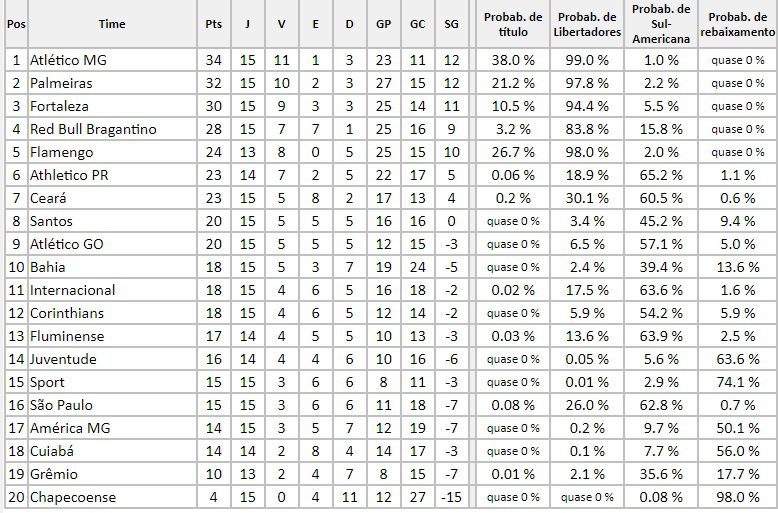778x513 pixels.
Task: Click the Red Bull Bragantino team name
Action: (x=93, y=129)
